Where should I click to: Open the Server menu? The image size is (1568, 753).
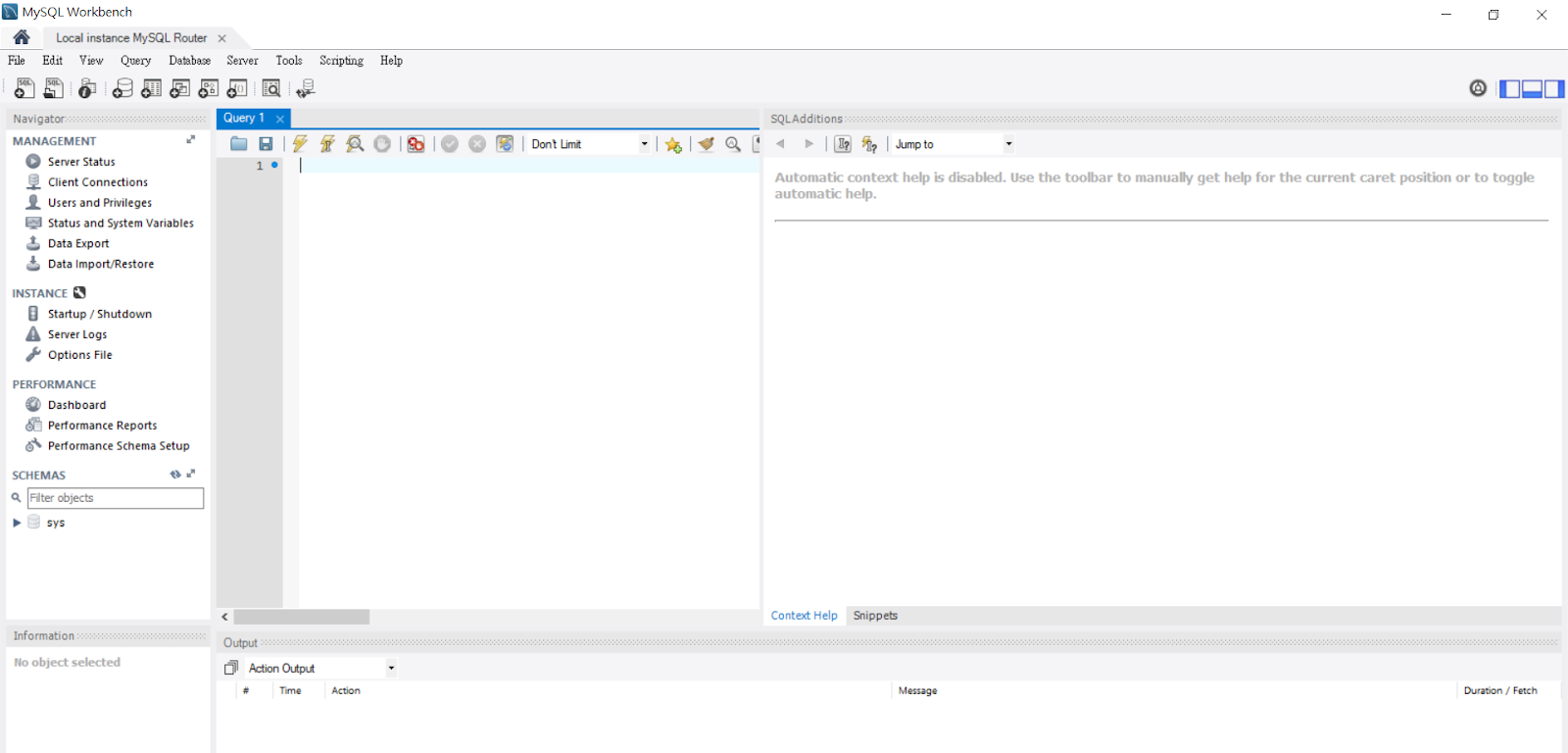click(x=243, y=61)
